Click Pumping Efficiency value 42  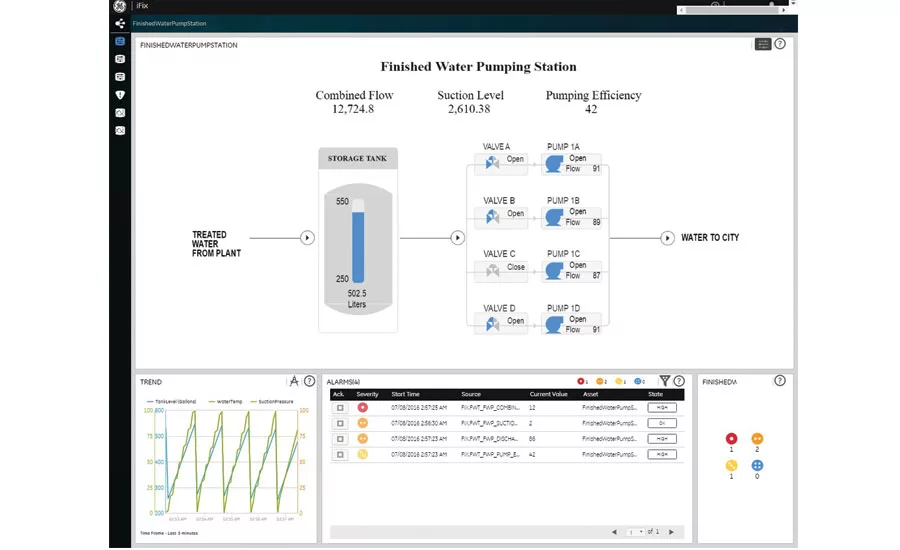pos(591,109)
